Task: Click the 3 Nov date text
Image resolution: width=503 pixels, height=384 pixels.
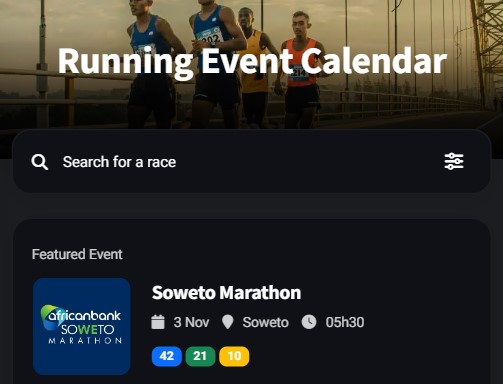Action: pyautogui.click(x=191, y=322)
